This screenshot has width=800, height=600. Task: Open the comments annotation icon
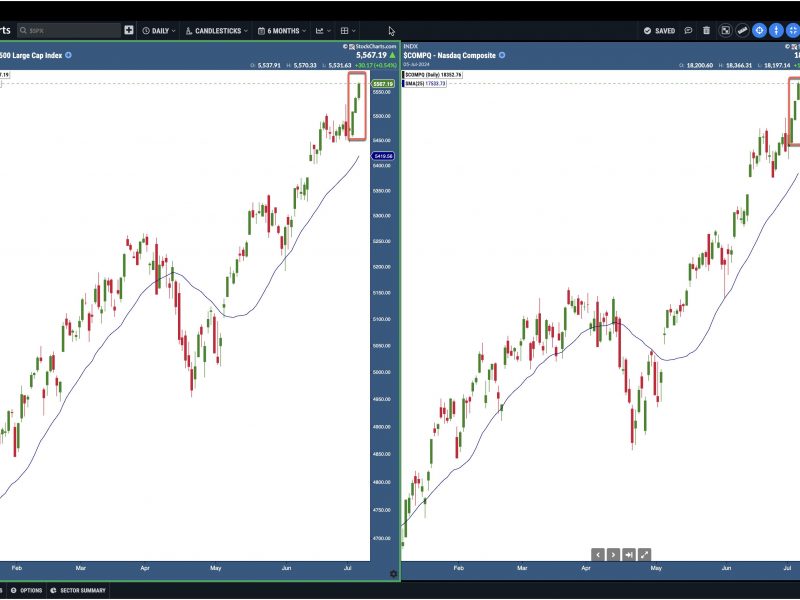coord(688,31)
